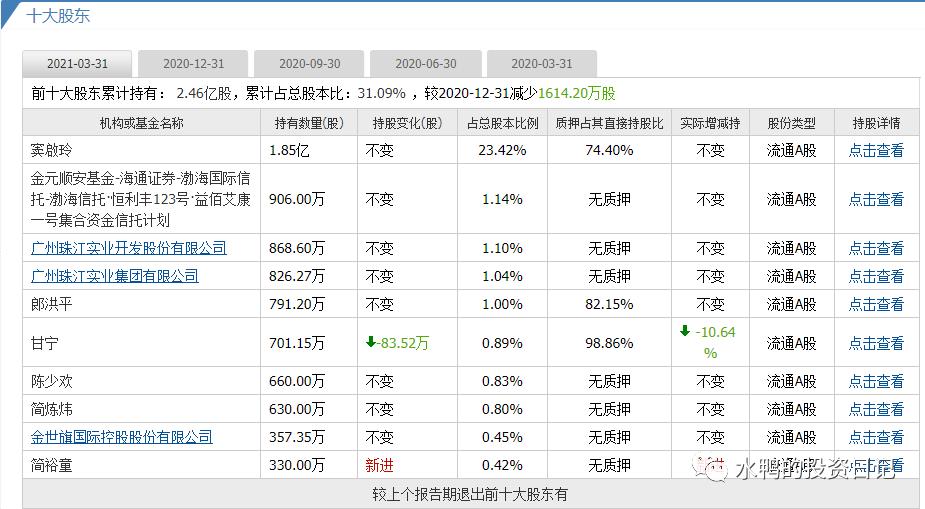Click the 98.86% pledge ratio cell

coord(609,343)
